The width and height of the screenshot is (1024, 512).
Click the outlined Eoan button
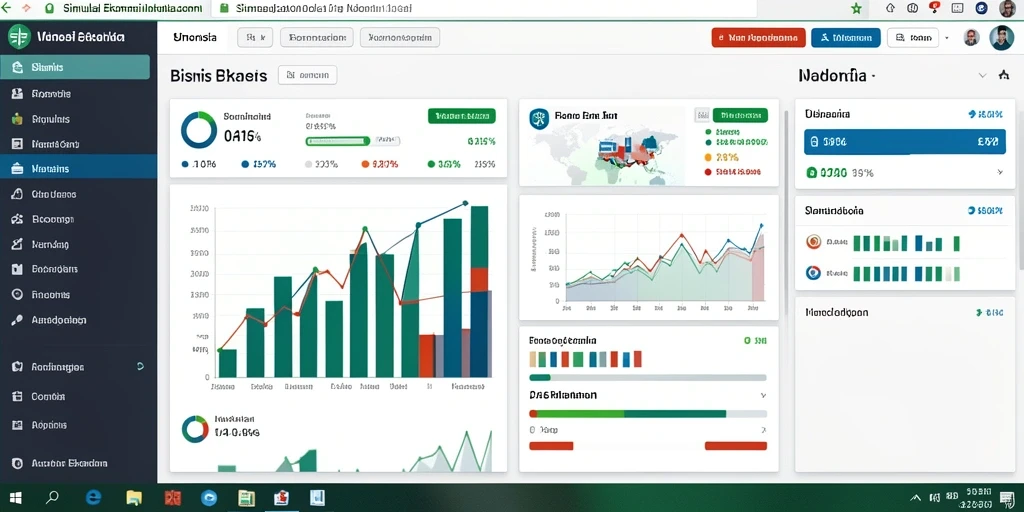pos(913,38)
